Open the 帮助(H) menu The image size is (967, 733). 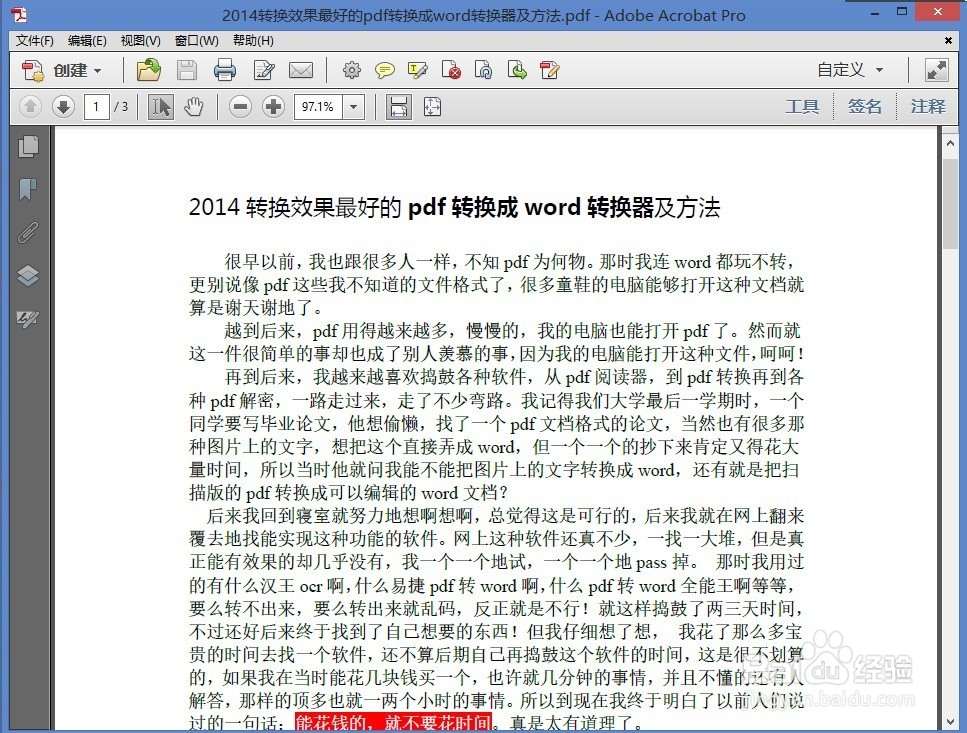[253, 41]
